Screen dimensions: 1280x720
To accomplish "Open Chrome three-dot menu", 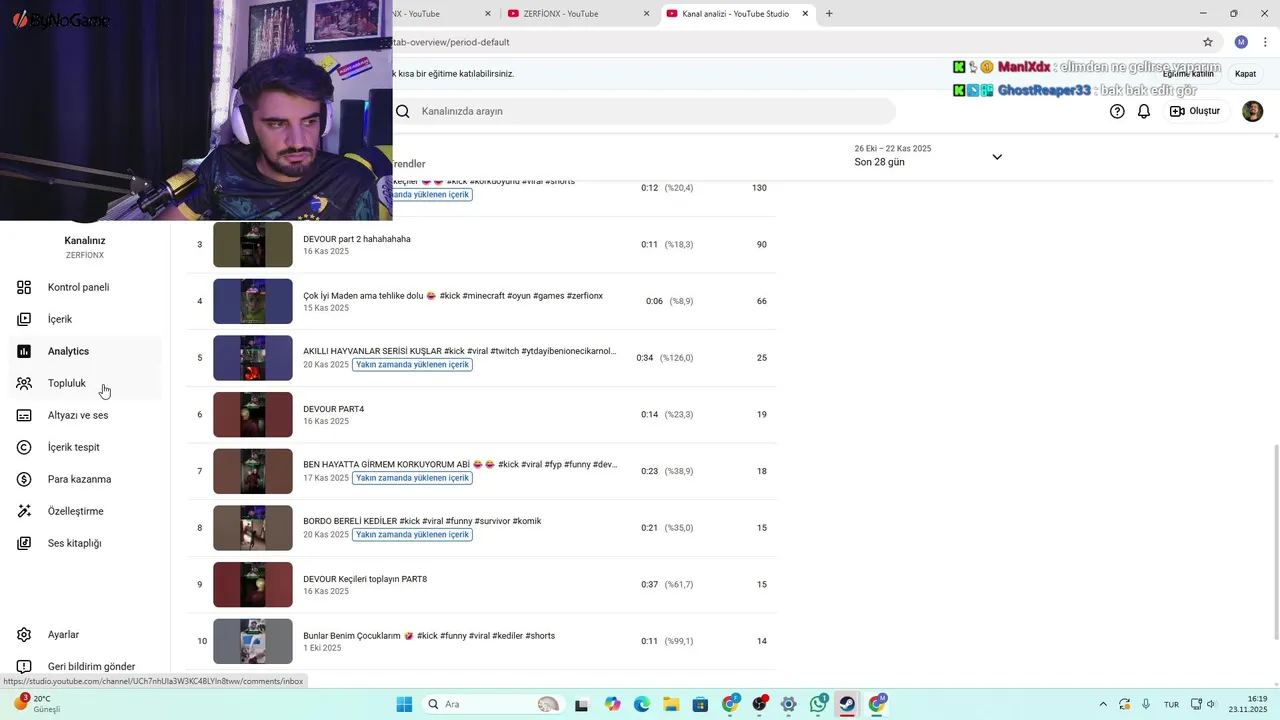I will (x=1265, y=42).
